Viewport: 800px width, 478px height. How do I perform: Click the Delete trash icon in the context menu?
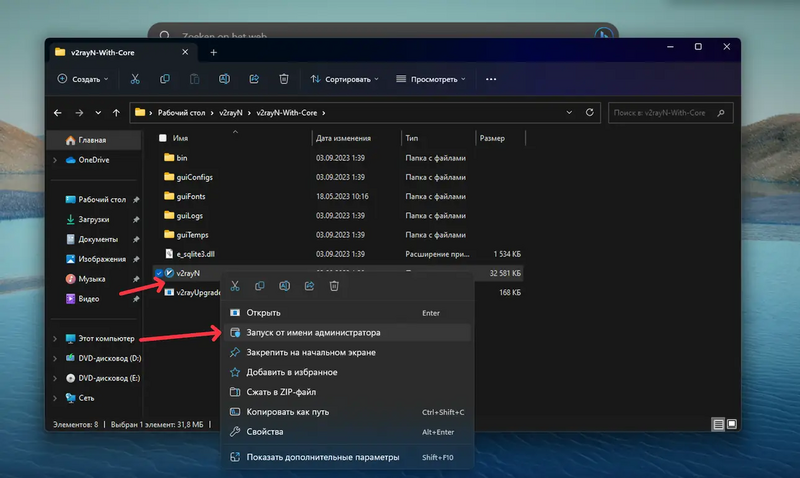pos(334,286)
